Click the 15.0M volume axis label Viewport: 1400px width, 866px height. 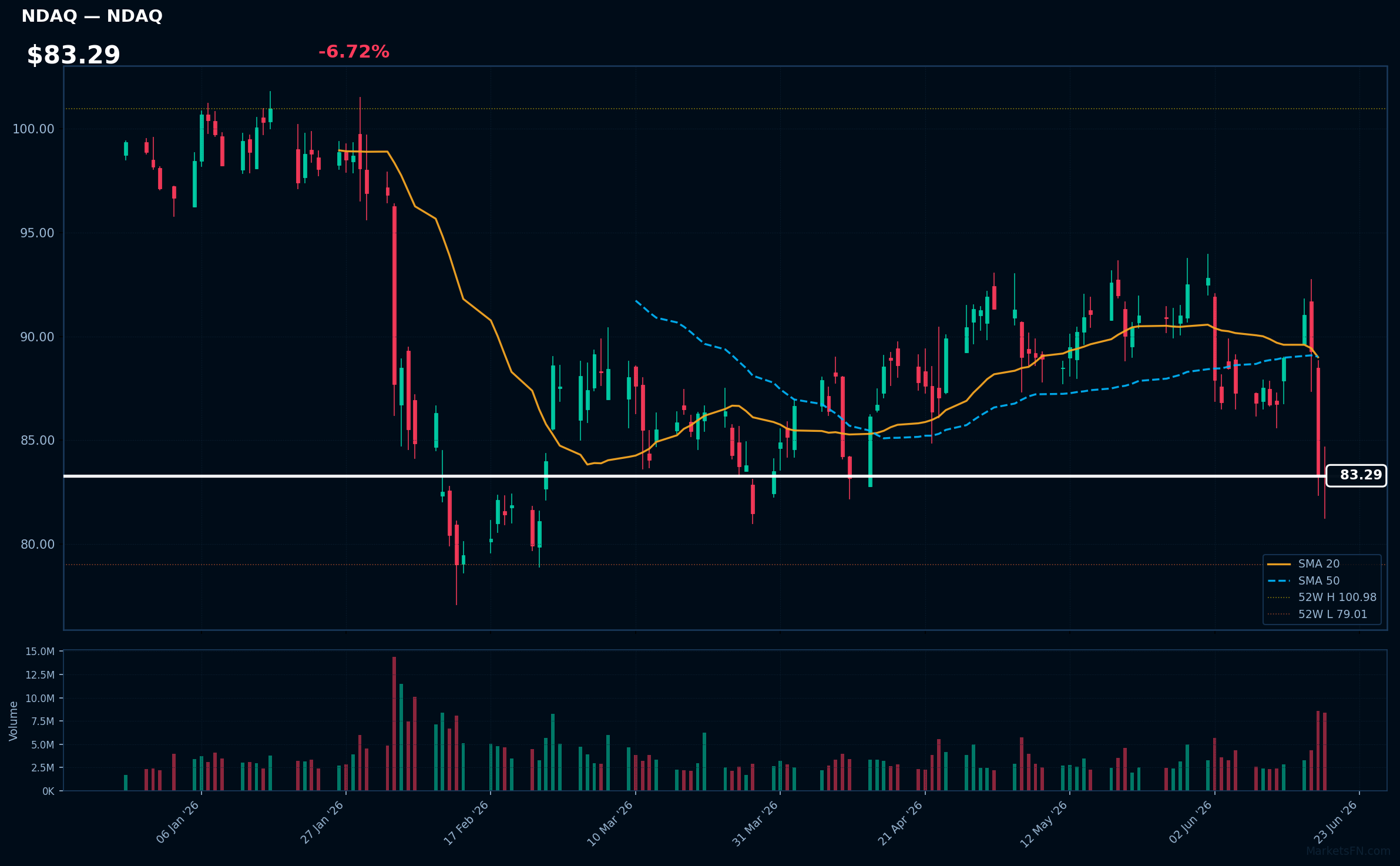[40, 652]
